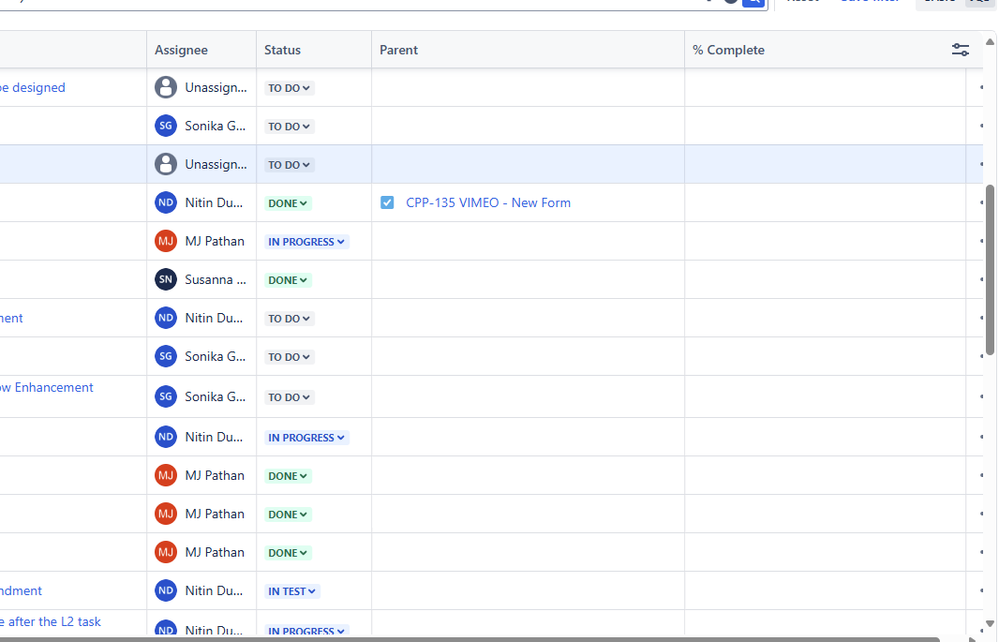This screenshot has width=999, height=642.
Task: Open TO DO status dropdown in highlighted row
Action: [x=289, y=165]
